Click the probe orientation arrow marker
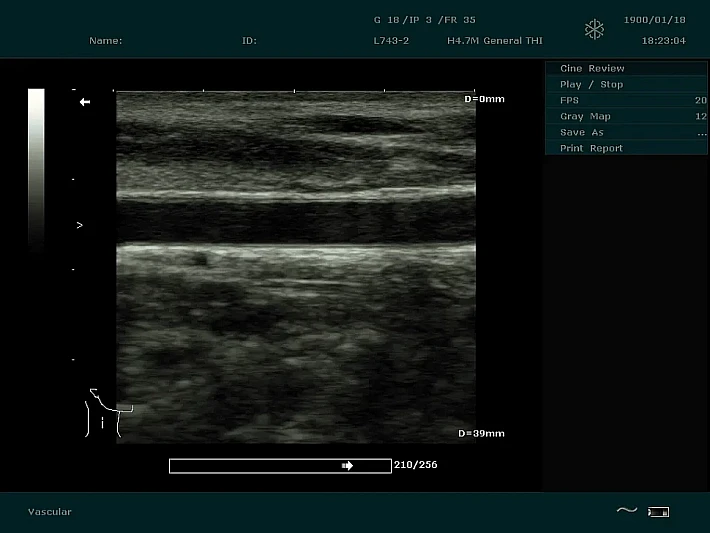 (x=85, y=102)
